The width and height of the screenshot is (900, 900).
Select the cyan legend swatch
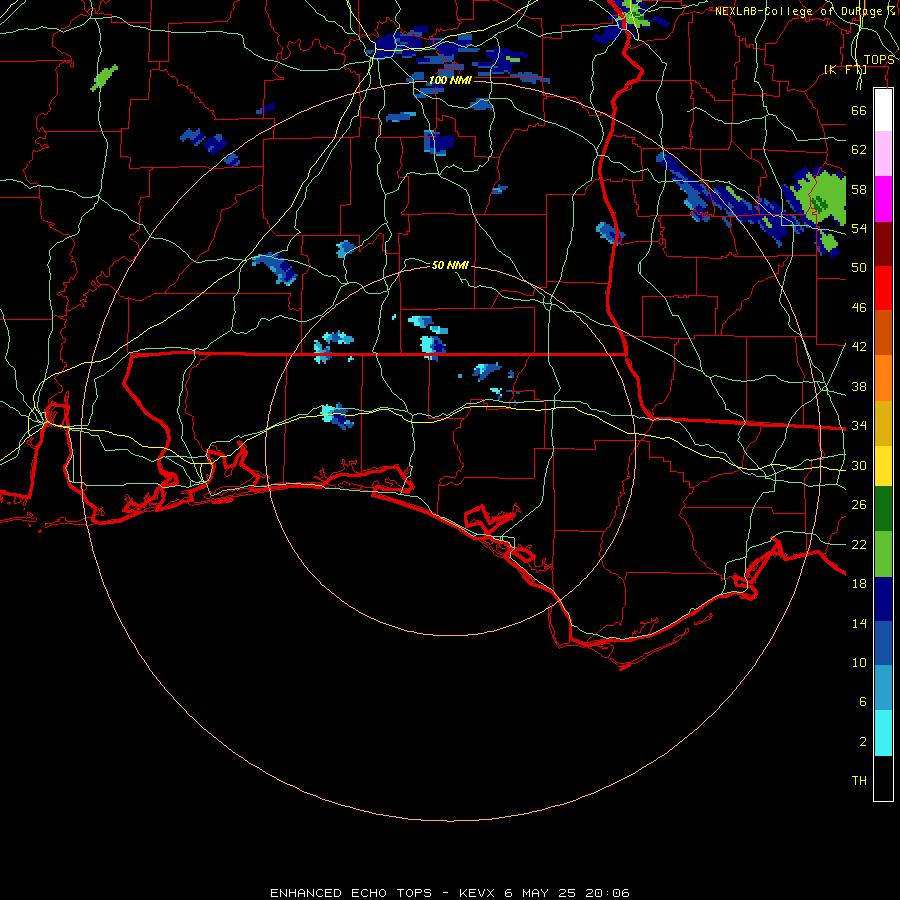[x=883, y=733]
